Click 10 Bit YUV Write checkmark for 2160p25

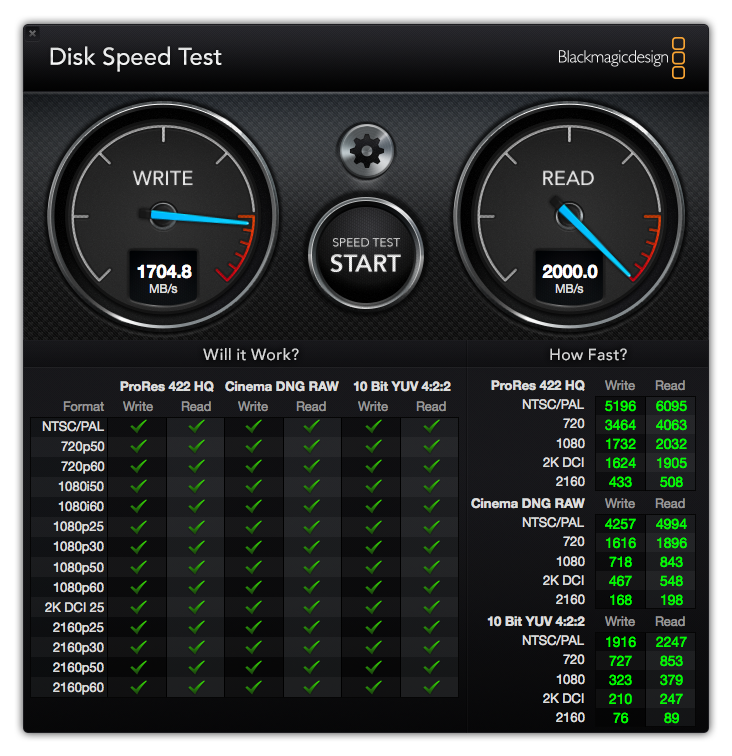click(374, 627)
